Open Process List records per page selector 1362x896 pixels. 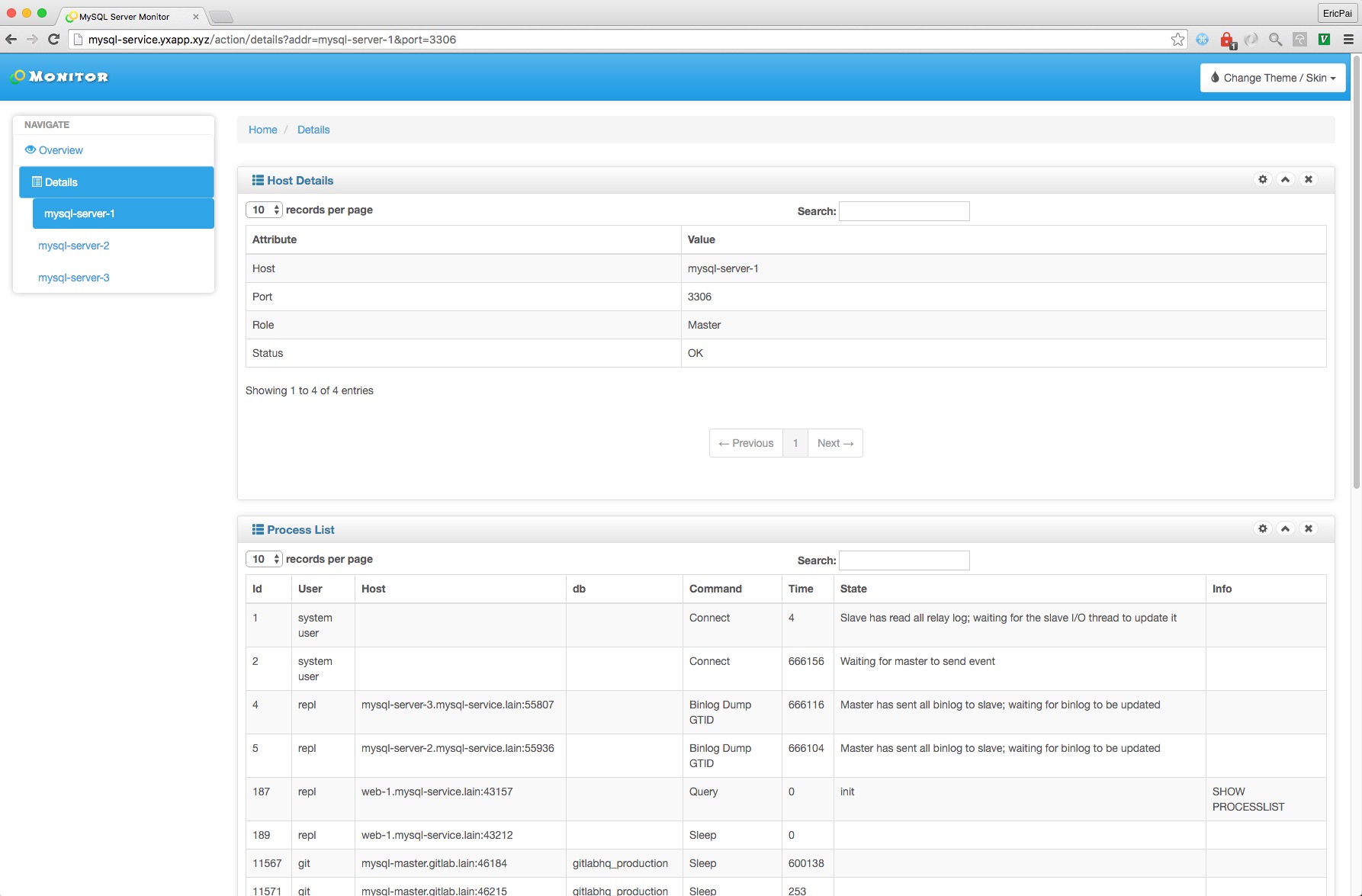264,559
